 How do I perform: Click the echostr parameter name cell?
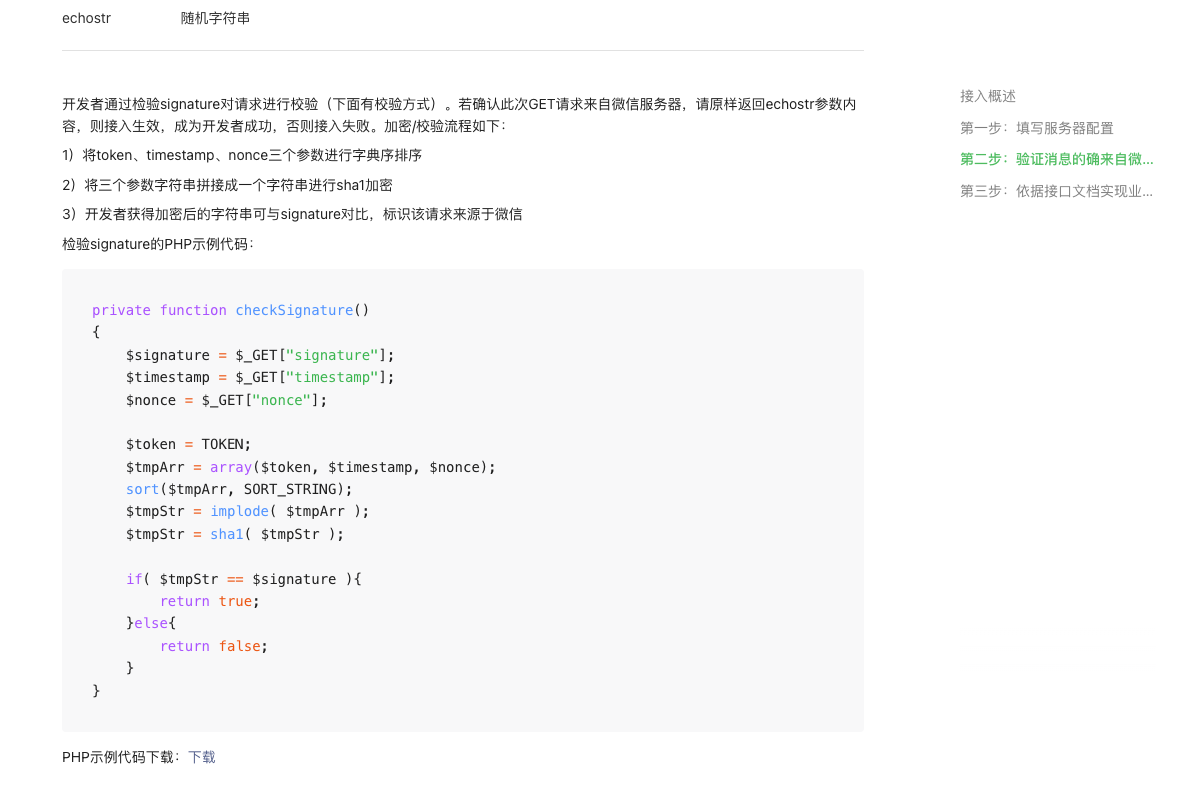[86, 18]
